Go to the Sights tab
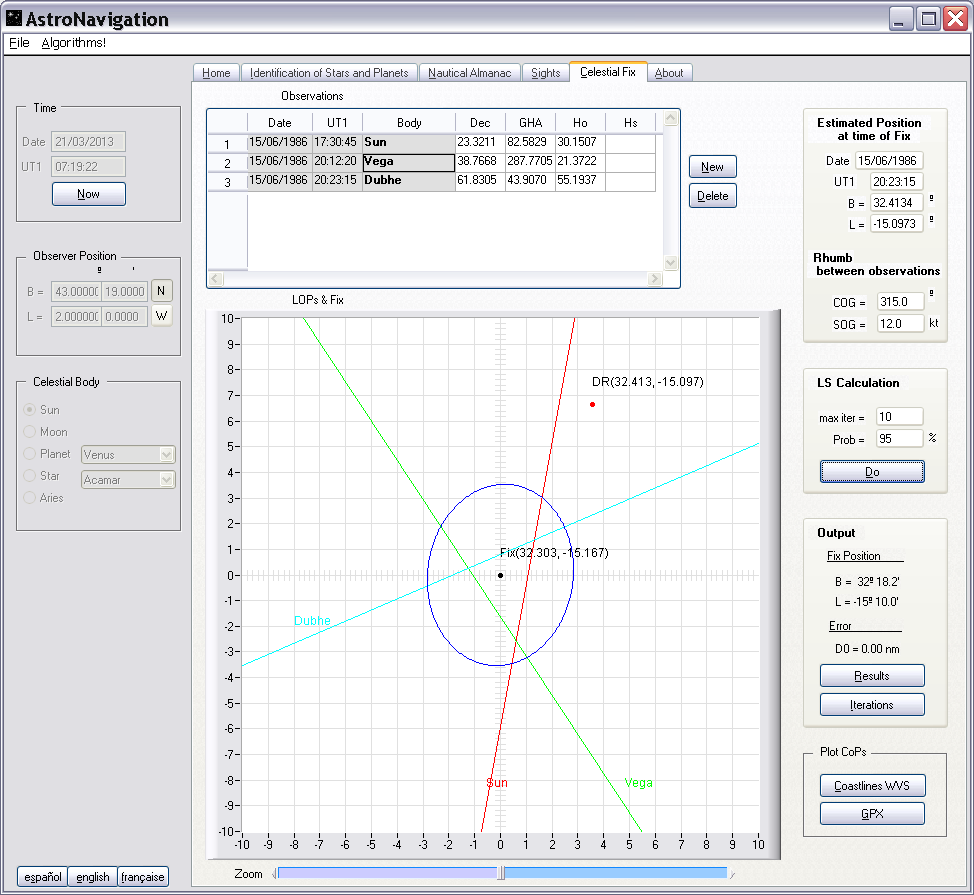This screenshot has width=974, height=895. [546, 73]
